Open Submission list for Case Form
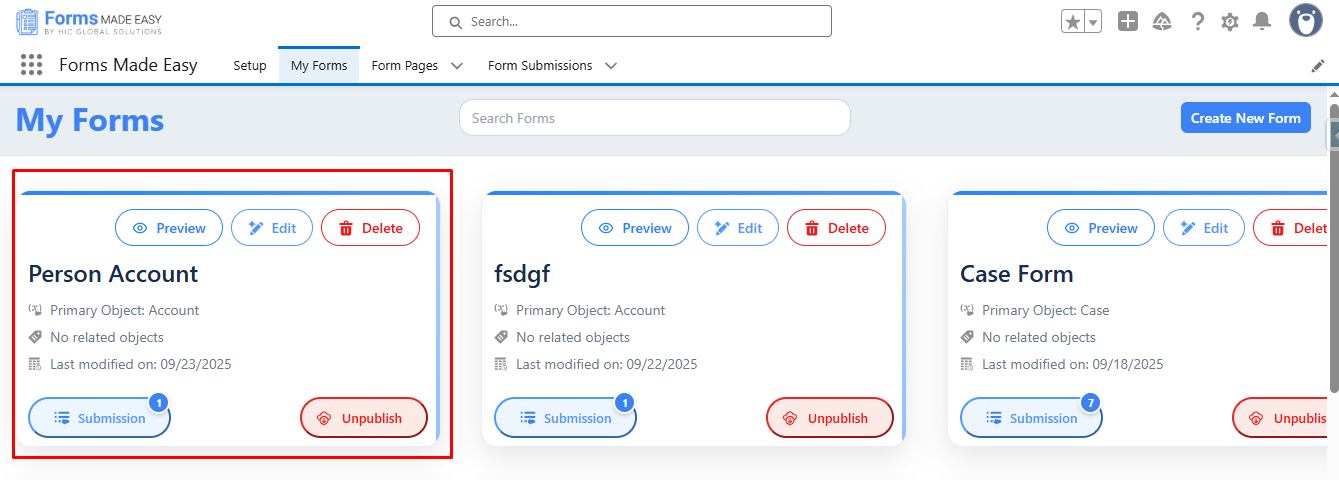This screenshot has height=480, width=1339. [1030, 418]
